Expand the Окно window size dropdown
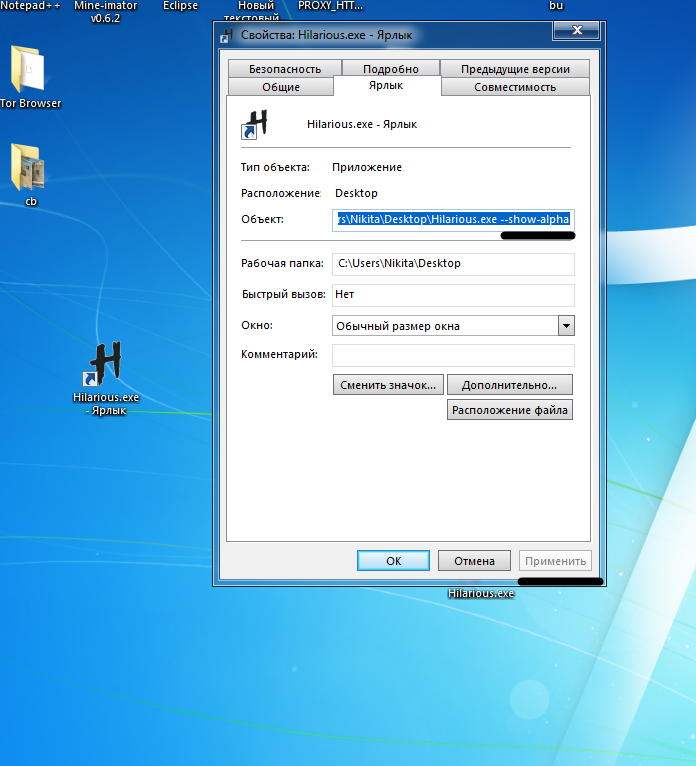This screenshot has width=696, height=766. (566, 325)
